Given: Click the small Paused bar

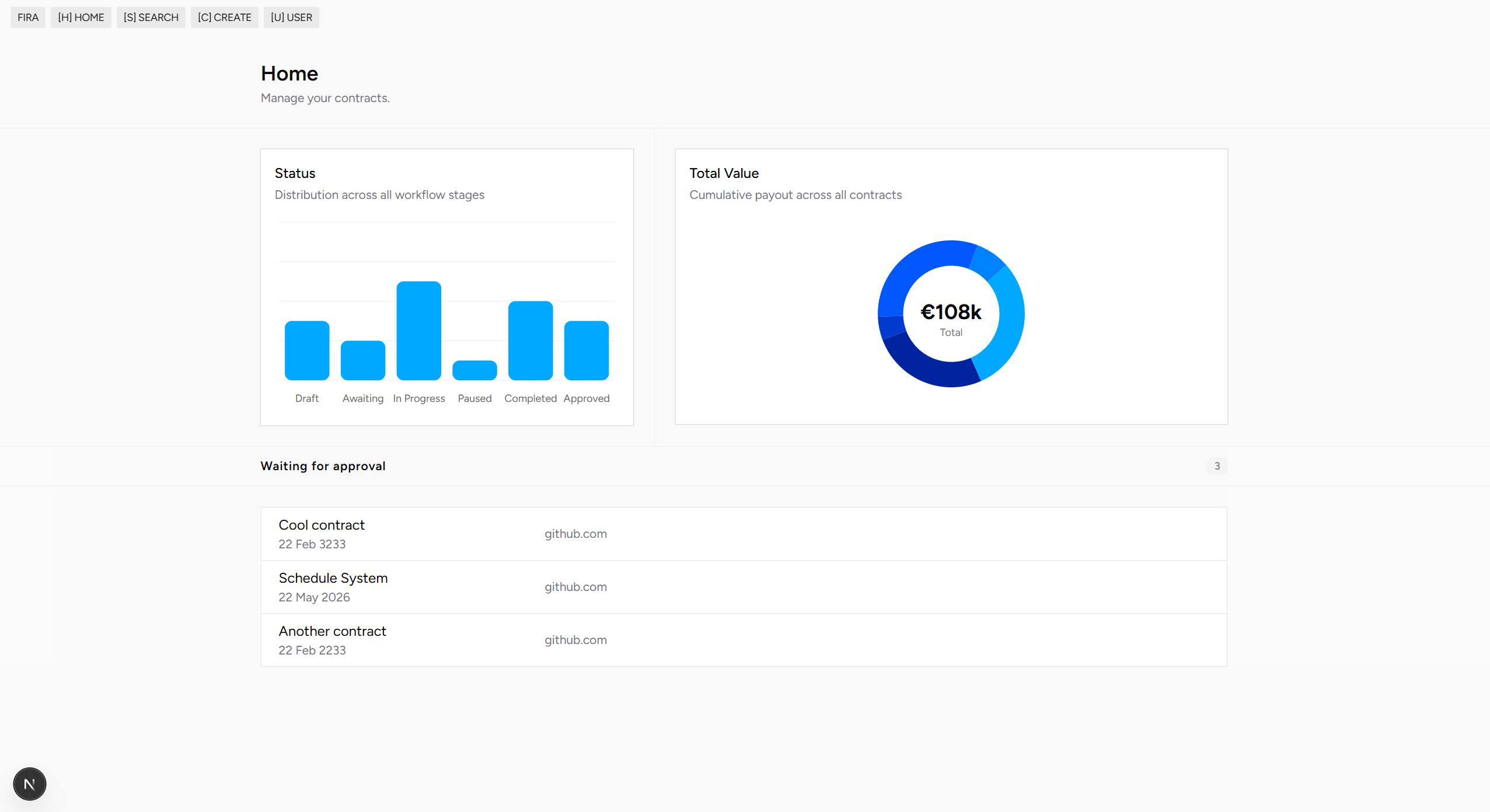Looking at the screenshot, I should pos(474,370).
